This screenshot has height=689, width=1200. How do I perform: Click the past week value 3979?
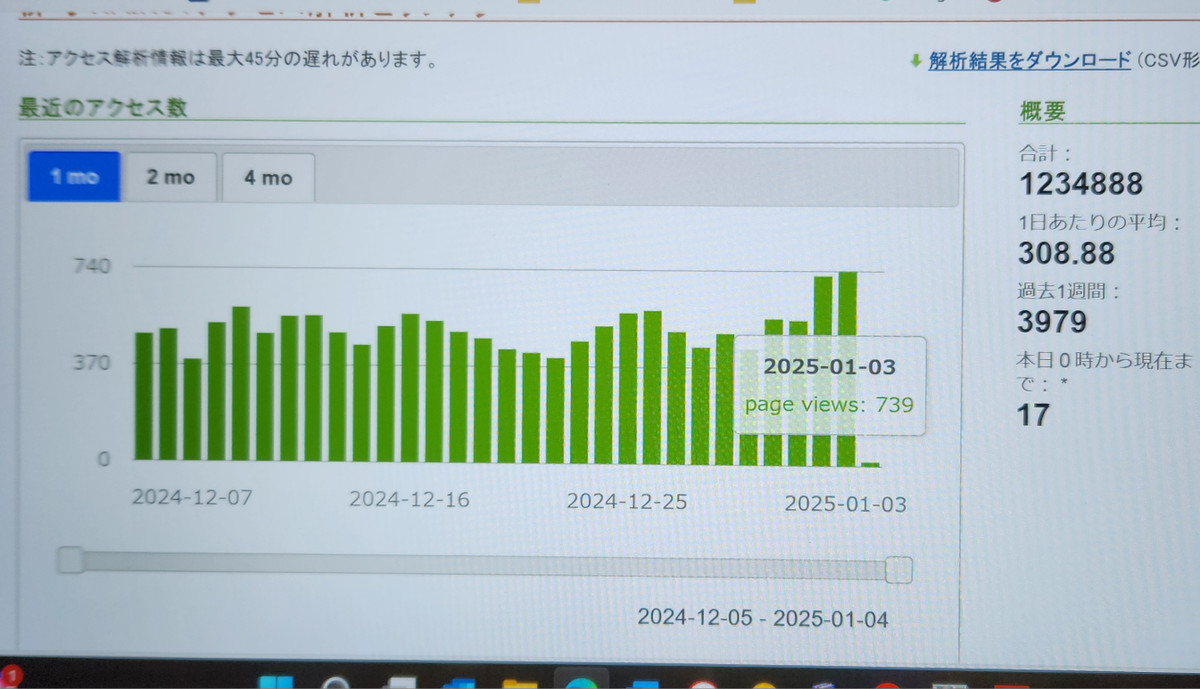1053,322
